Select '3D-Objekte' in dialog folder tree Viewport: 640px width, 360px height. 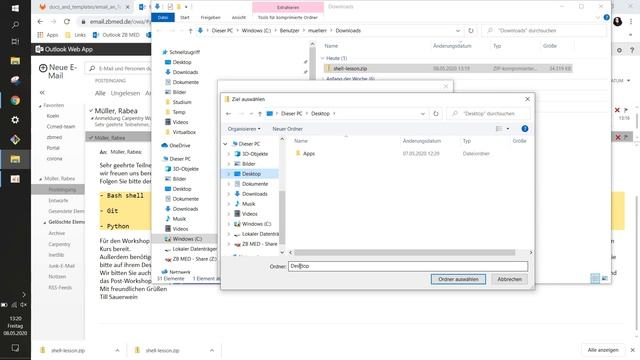[x=255, y=154]
